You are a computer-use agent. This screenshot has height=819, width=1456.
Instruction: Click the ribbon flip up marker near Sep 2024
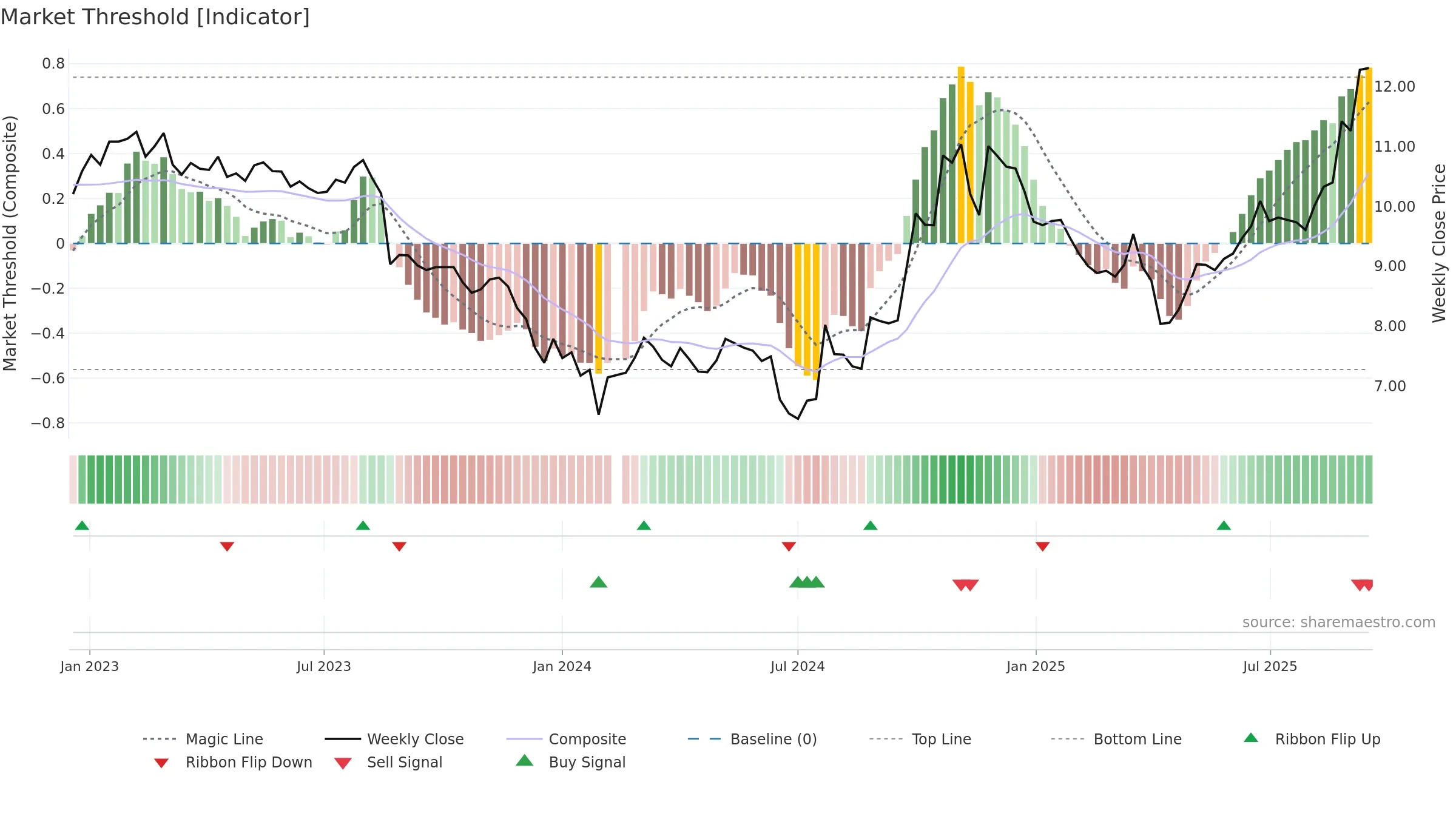[871, 525]
